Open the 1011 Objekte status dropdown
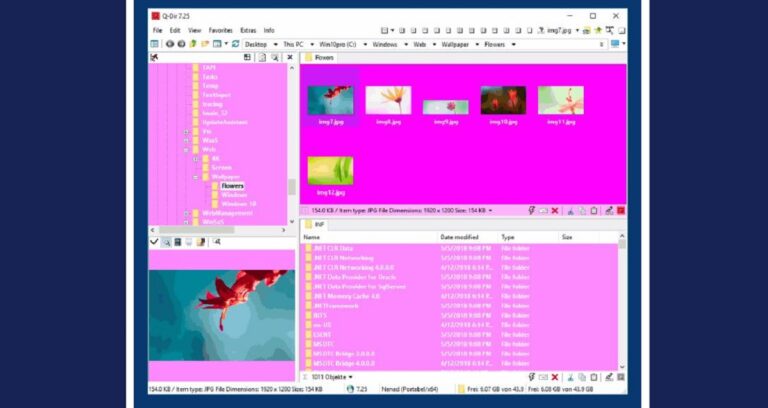Screen dimensions: 768x408 point(351,377)
